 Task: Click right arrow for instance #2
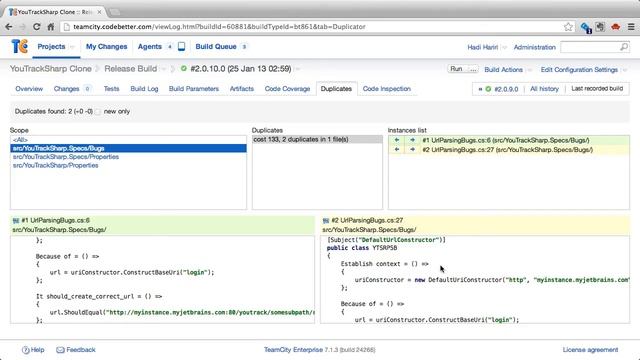pos(412,149)
